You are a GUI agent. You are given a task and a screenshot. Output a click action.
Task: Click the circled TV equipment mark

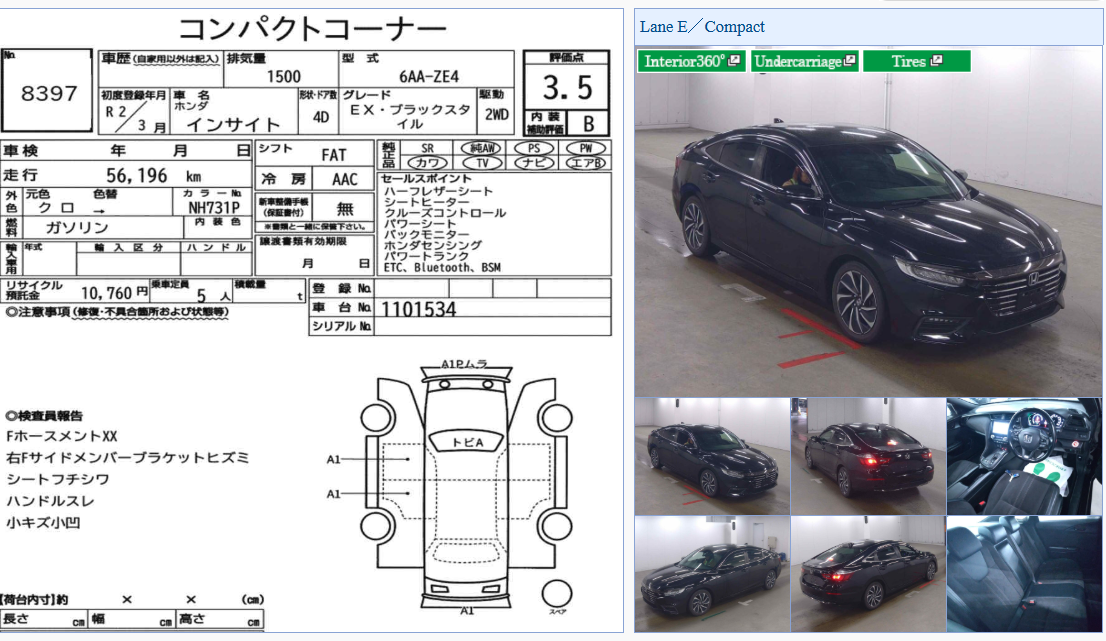482,163
